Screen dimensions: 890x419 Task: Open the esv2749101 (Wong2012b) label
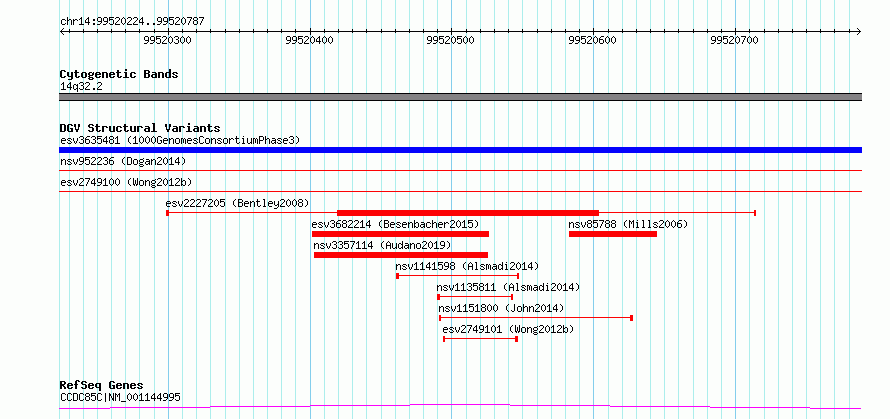coord(508,329)
